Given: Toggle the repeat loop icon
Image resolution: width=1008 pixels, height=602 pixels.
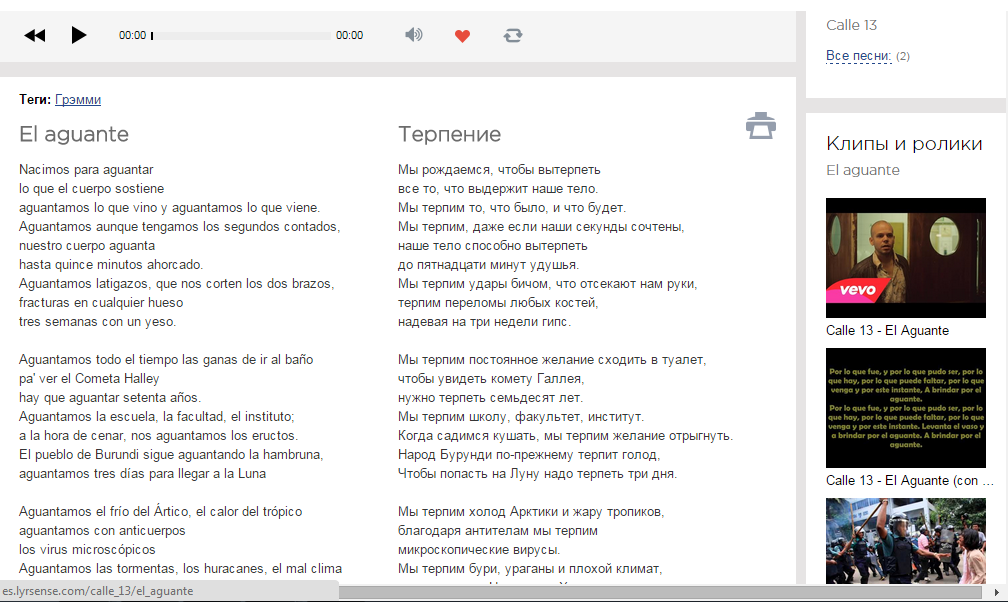Looking at the screenshot, I should click(513, 35).
